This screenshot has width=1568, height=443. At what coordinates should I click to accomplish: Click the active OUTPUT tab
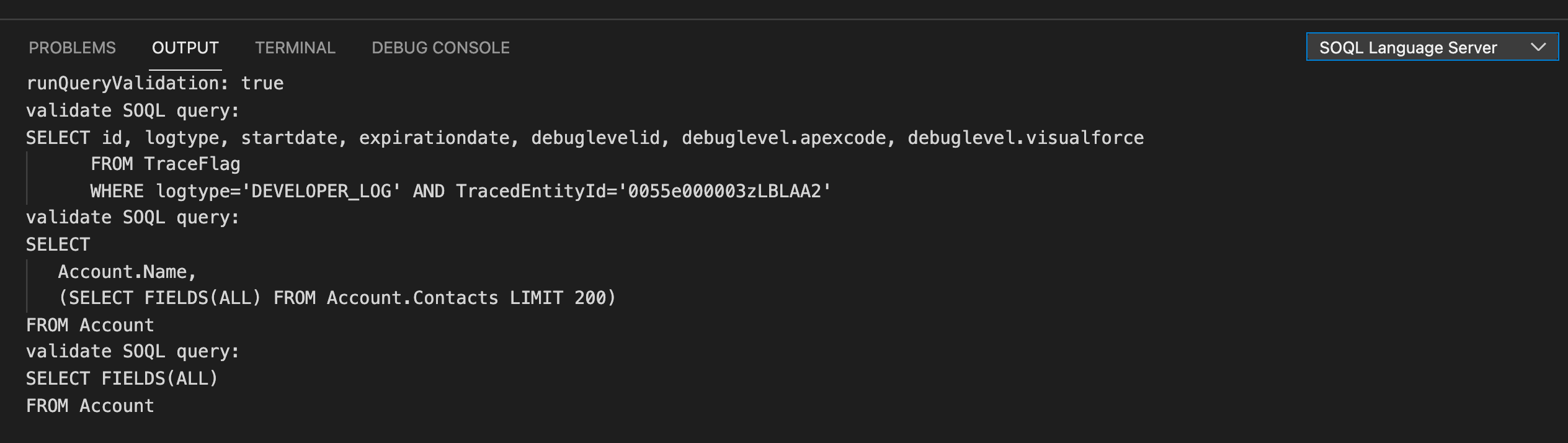tap(185, 47)
